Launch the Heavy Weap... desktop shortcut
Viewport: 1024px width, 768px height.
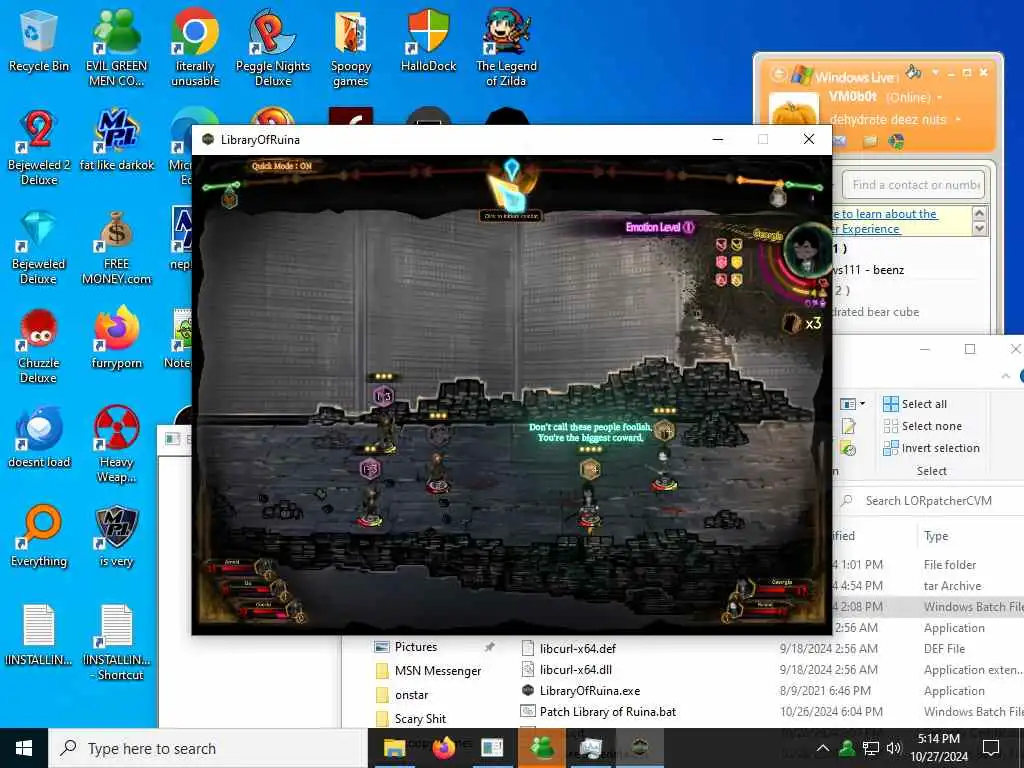[117, 444]
